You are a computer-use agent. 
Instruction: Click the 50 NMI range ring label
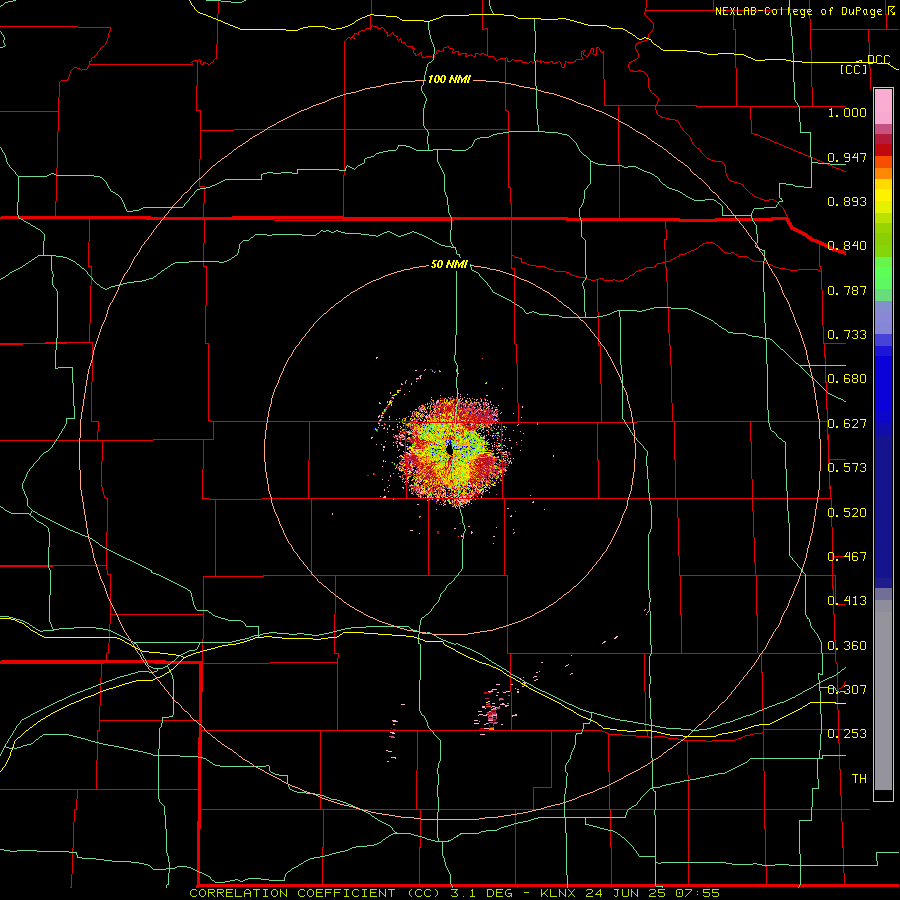coord(449,265)
